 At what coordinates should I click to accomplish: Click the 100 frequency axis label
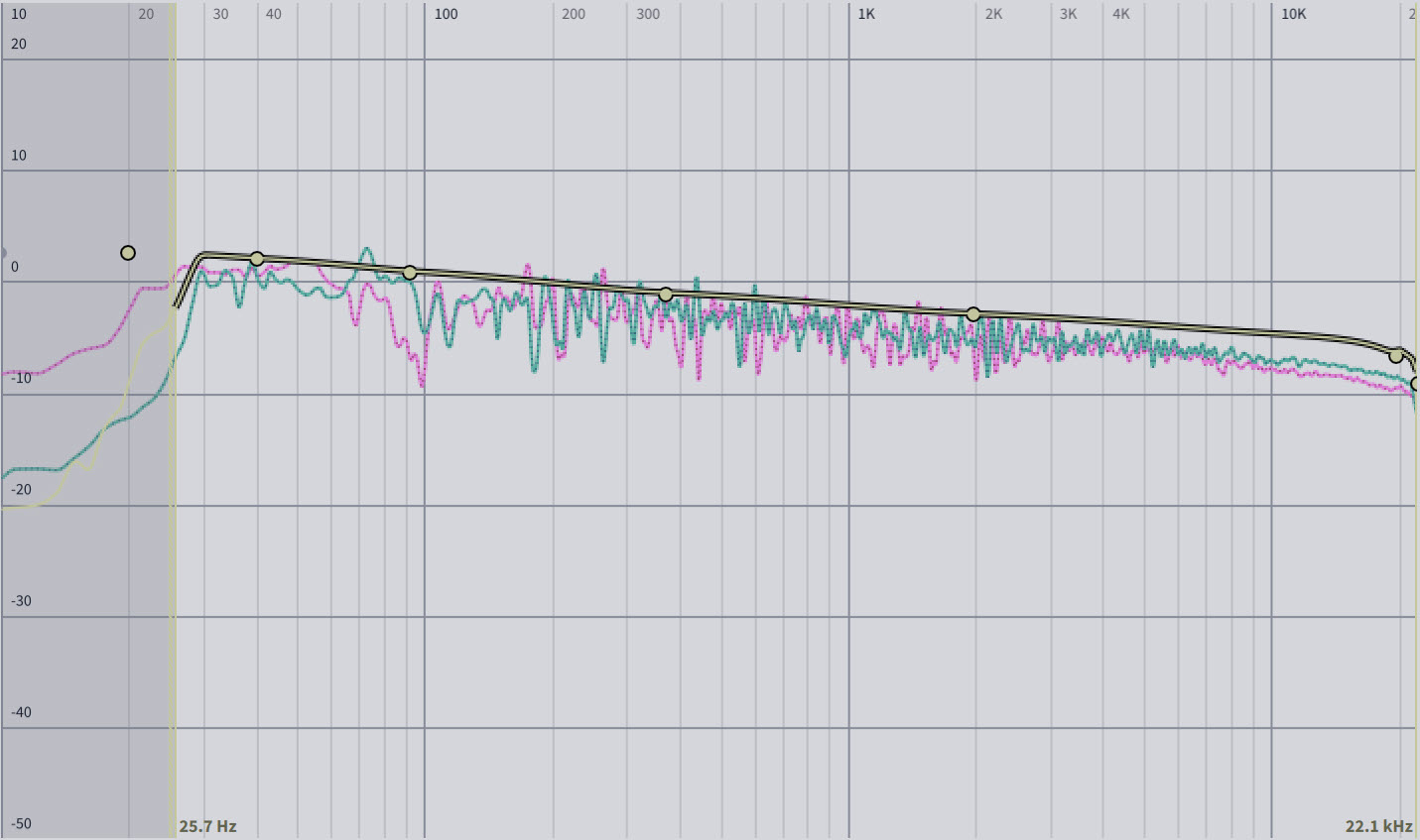(447, 14)
